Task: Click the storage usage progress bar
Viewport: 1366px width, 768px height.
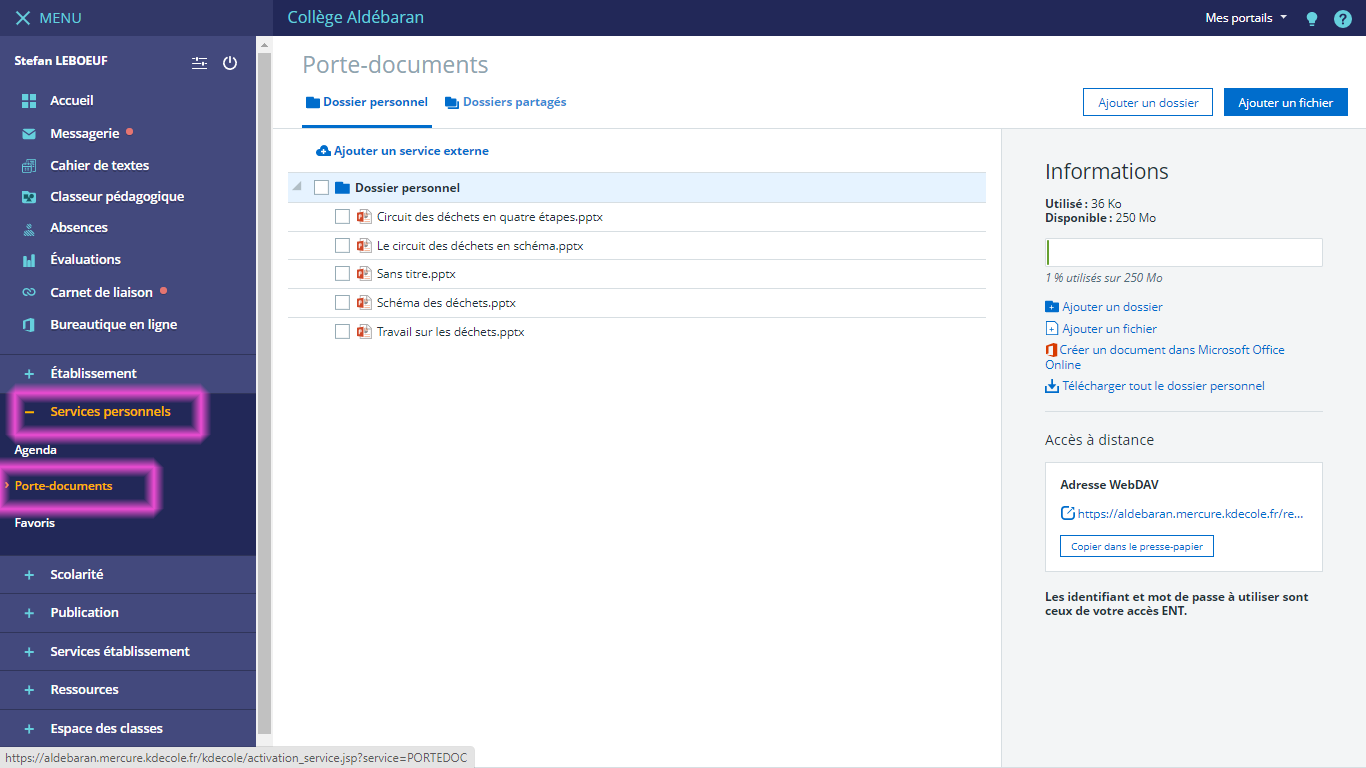Action: coord(1184,252)
